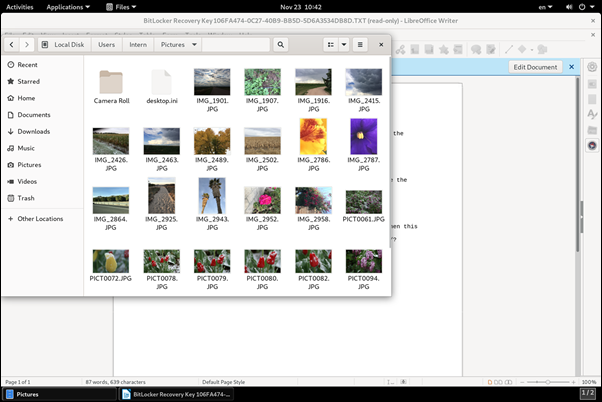Select thumbnail IMG_2787.JPG purple flower

[364, 136]
